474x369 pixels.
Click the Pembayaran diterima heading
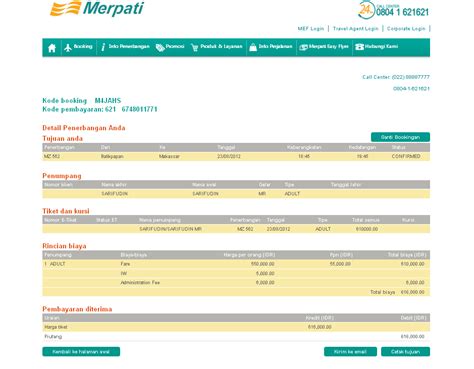click(x=77, y=309)
